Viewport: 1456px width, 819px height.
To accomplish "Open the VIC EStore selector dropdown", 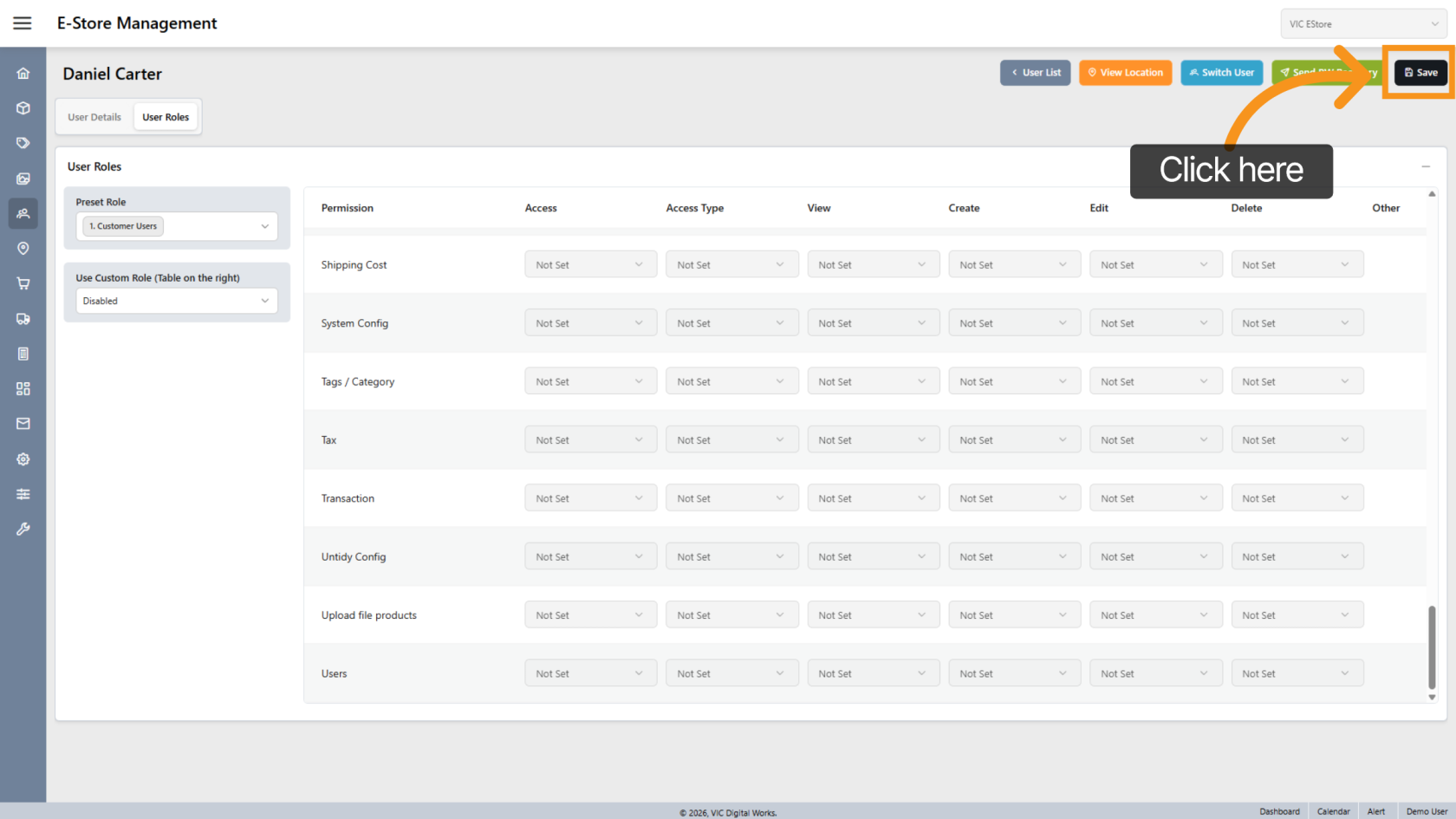I will coord(1363,24).
